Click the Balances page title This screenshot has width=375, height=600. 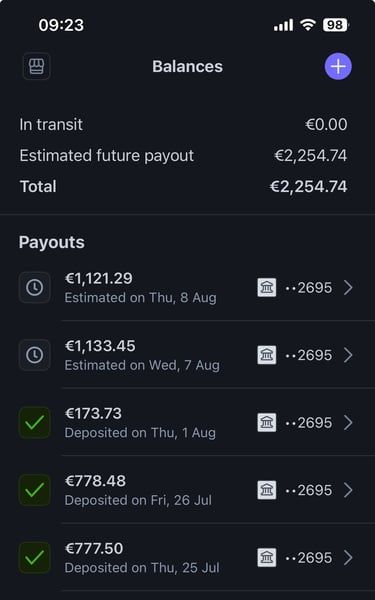(x=188, y=67)
